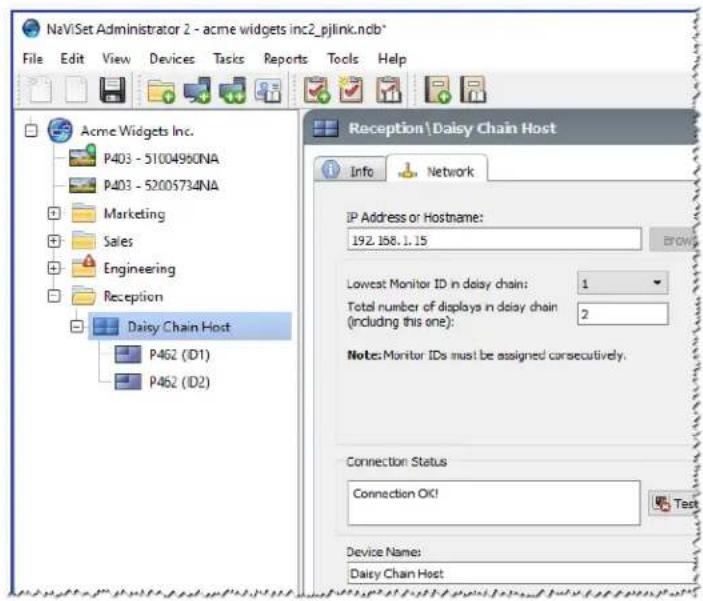Viewport: 703px width, 601px height.
Task: Select P403 - 51004950NA in the tree
Action: pyautogui.click(x=161, y=159)
